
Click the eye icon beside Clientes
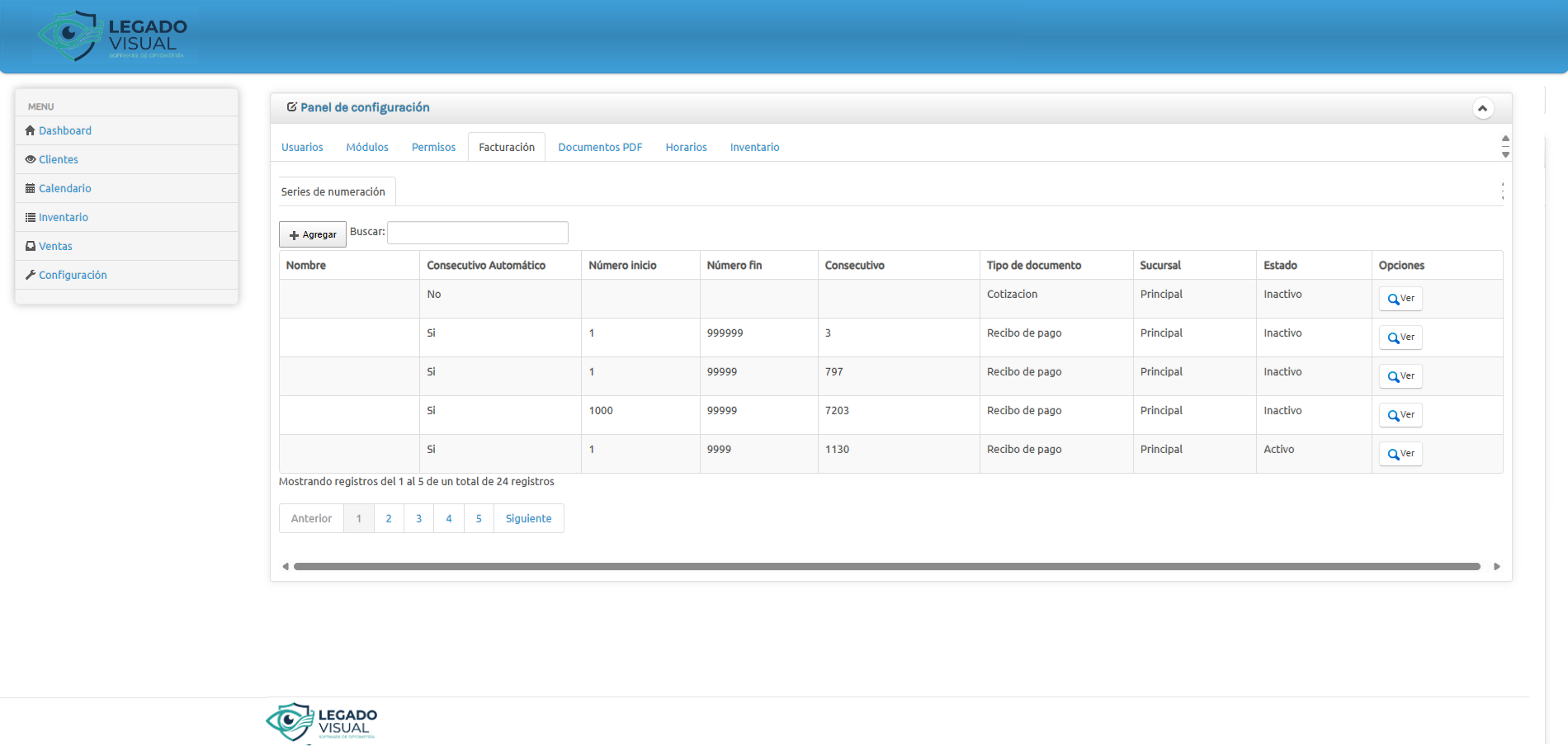tap(31, 159)
